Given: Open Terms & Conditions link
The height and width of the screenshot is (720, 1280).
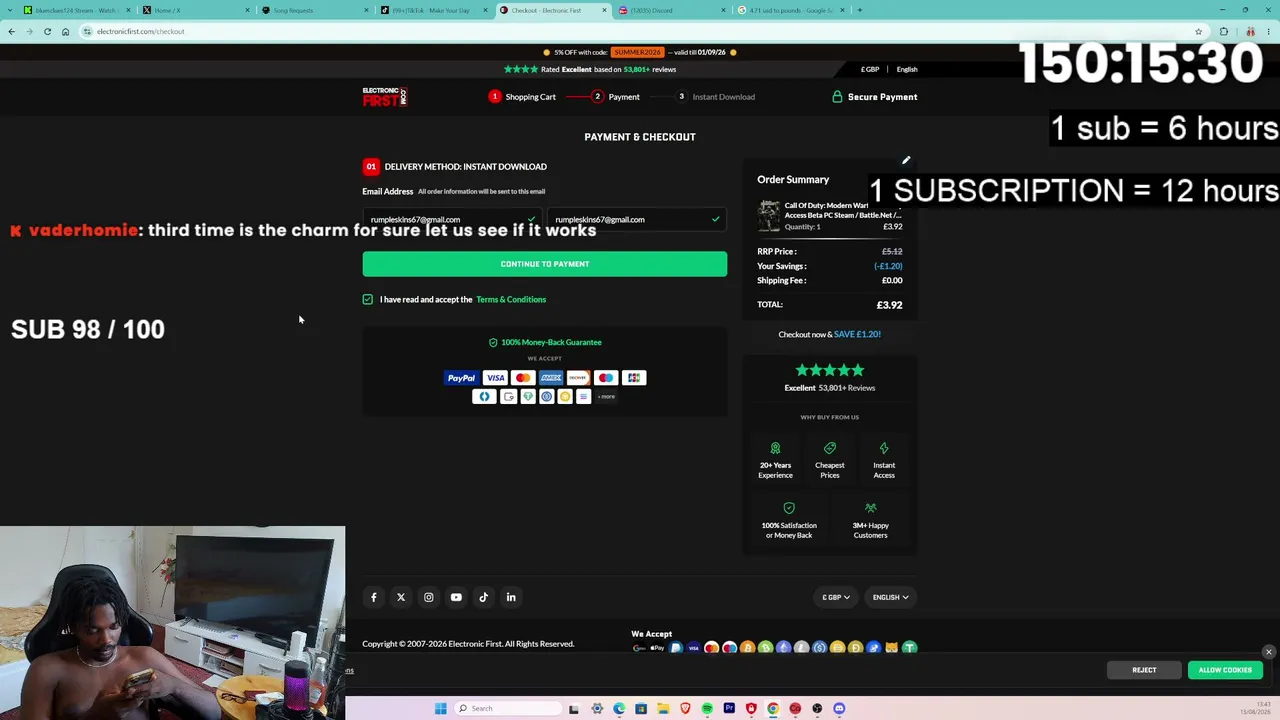Looking at the screenshot, I should tap(511, 299).
